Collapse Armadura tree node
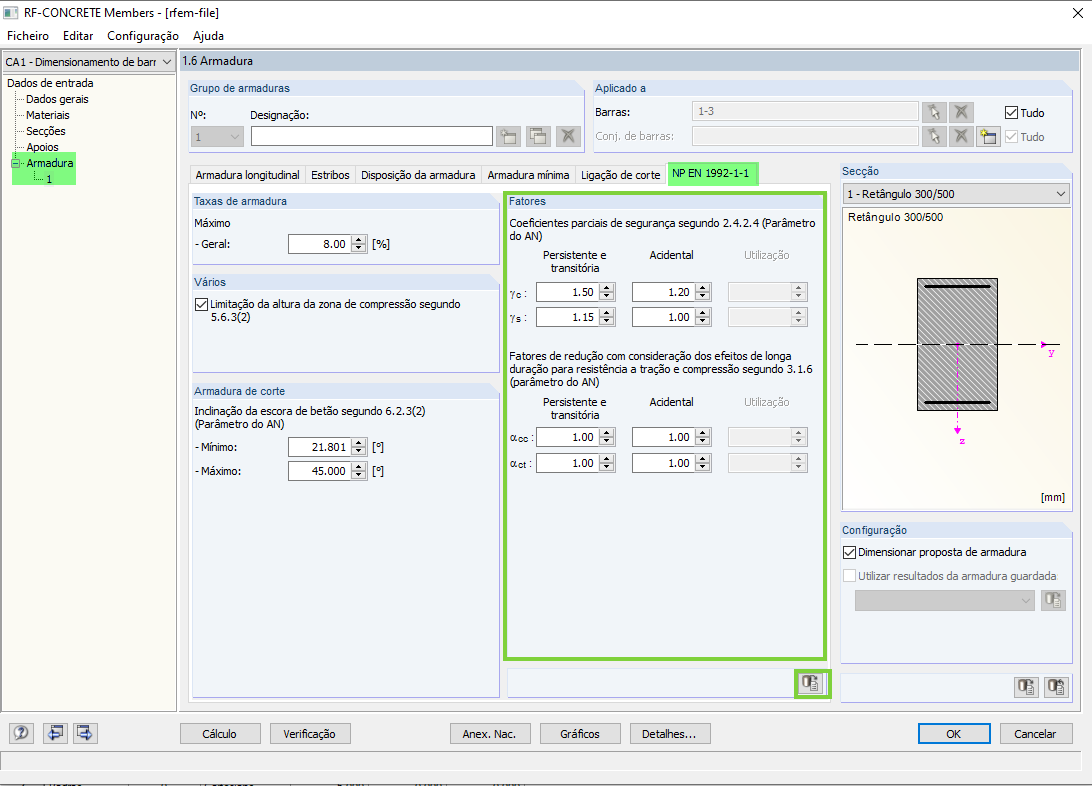The image size is (1092, 786). point(16,164)
